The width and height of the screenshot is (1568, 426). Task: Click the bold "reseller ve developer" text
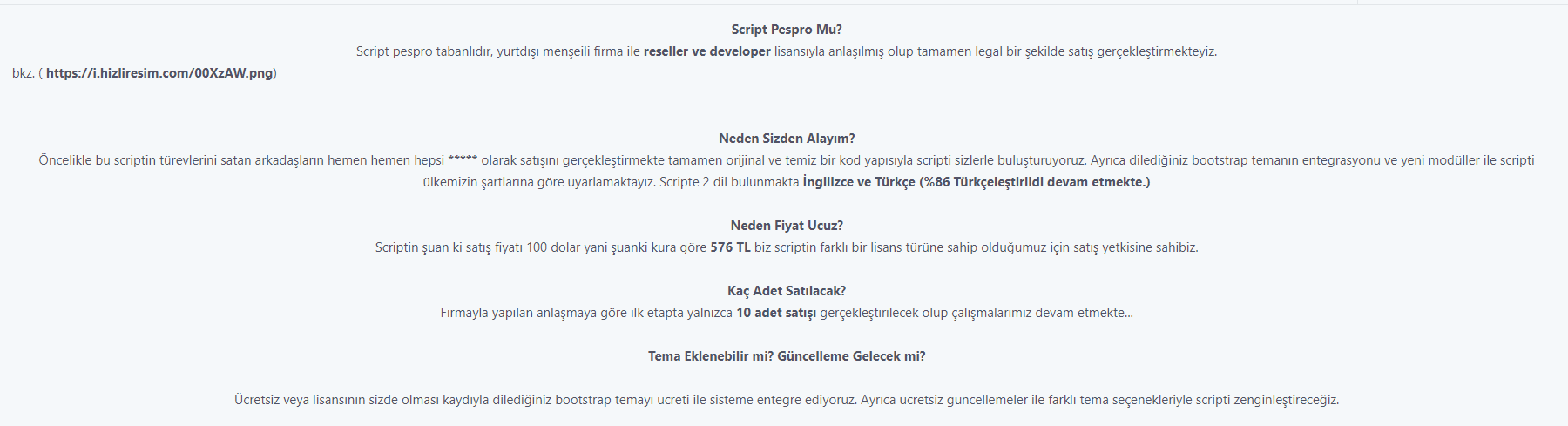[707, 51]
